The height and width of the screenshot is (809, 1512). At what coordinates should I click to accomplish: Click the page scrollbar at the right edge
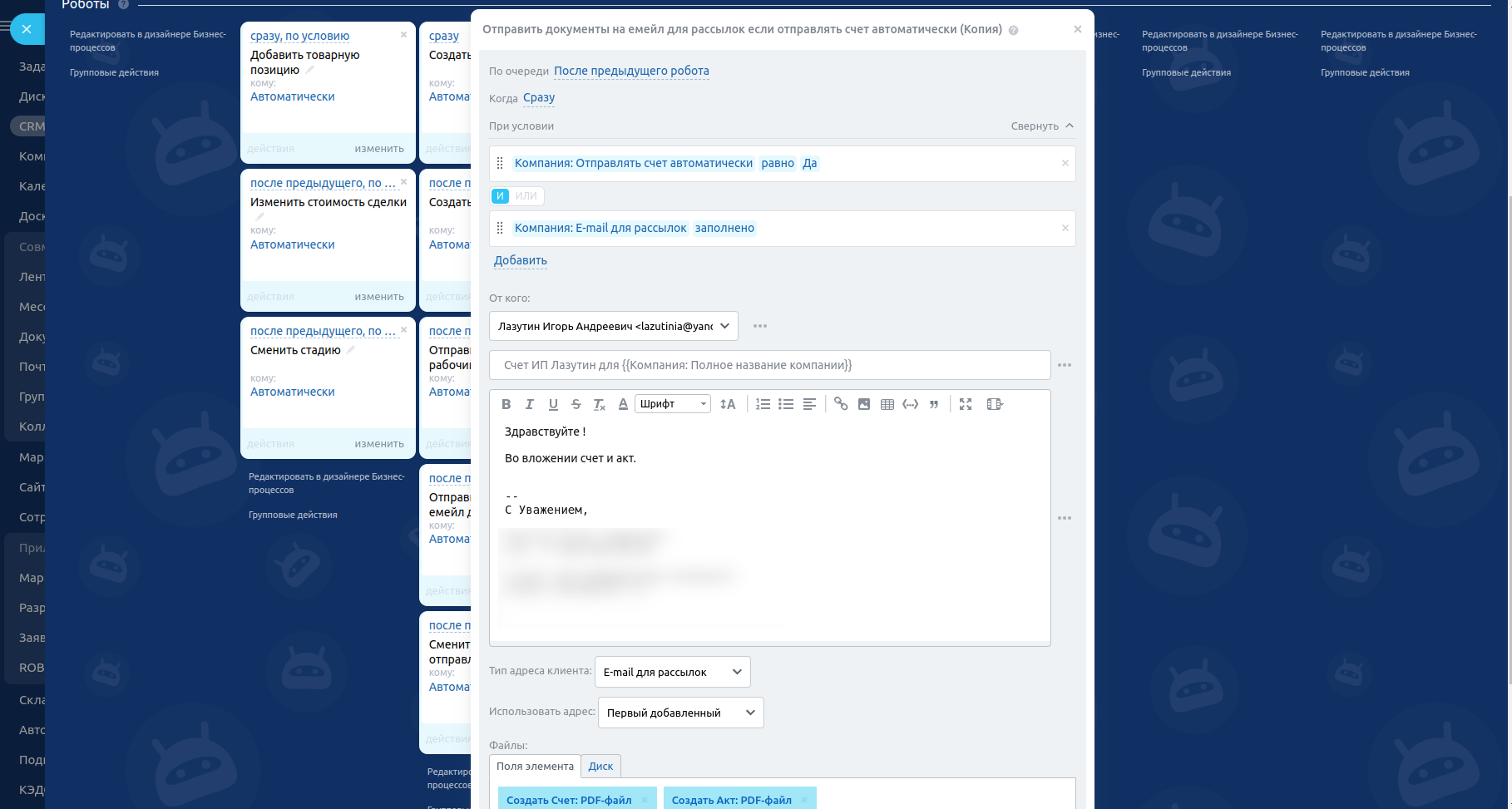click(x=1509, y=439)
